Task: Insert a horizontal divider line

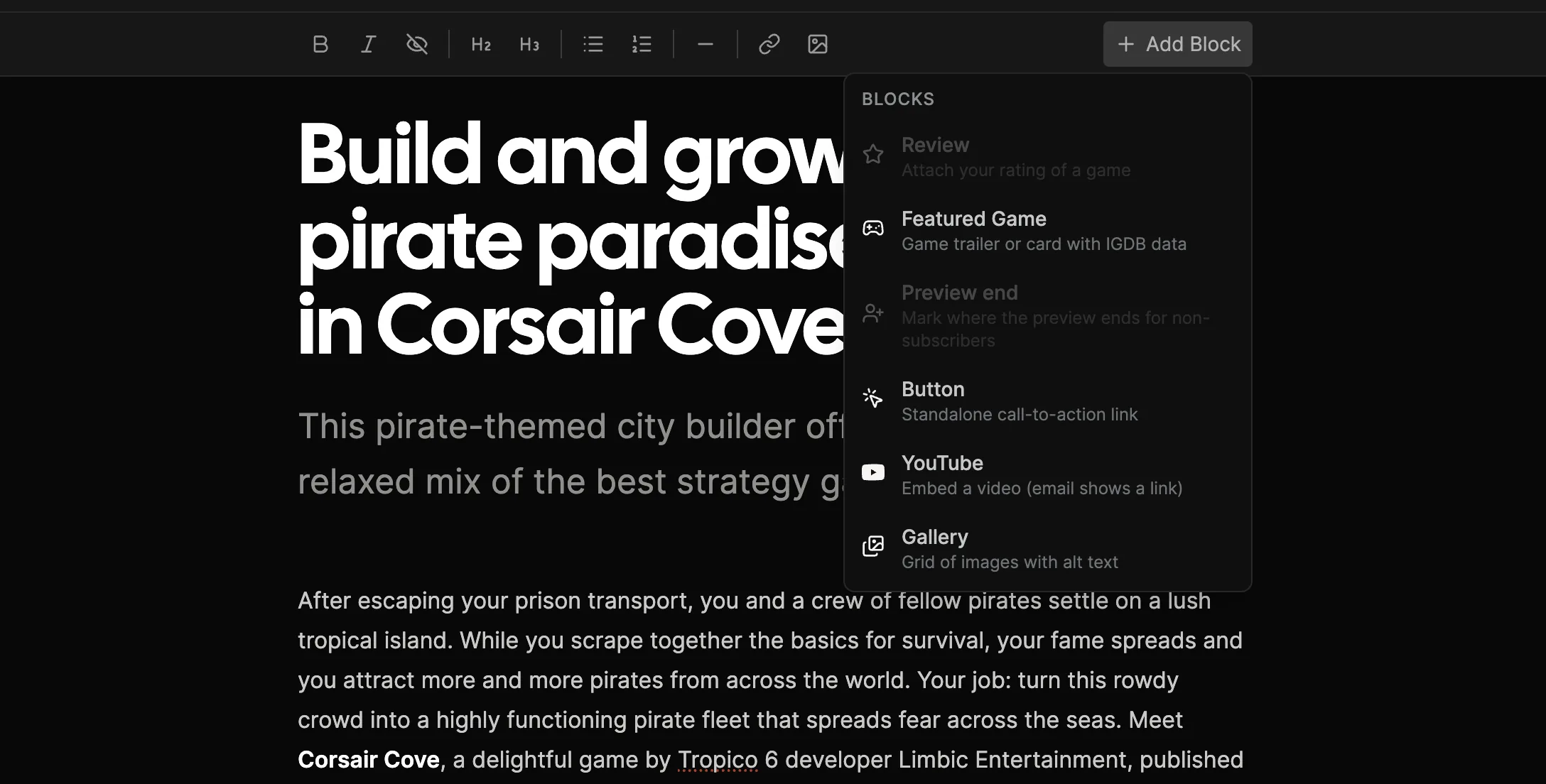Action: click(x=706, y=44)
